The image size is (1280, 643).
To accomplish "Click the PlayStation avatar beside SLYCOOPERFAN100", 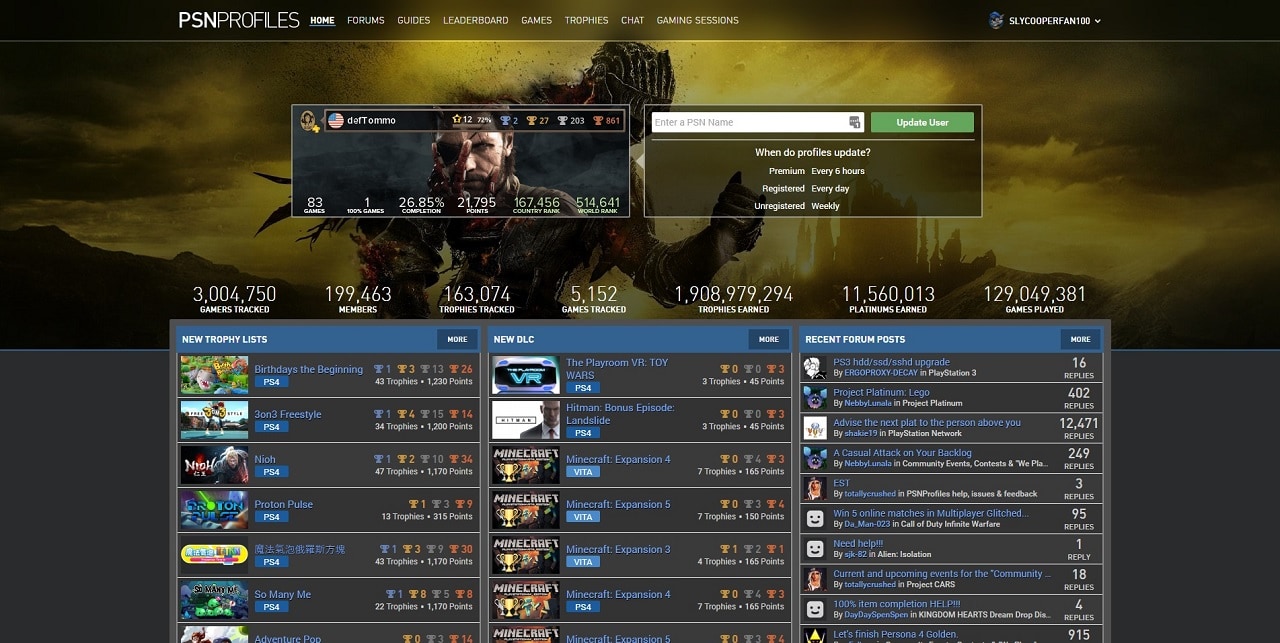I will pyautogui.click(x=995, y=19).
